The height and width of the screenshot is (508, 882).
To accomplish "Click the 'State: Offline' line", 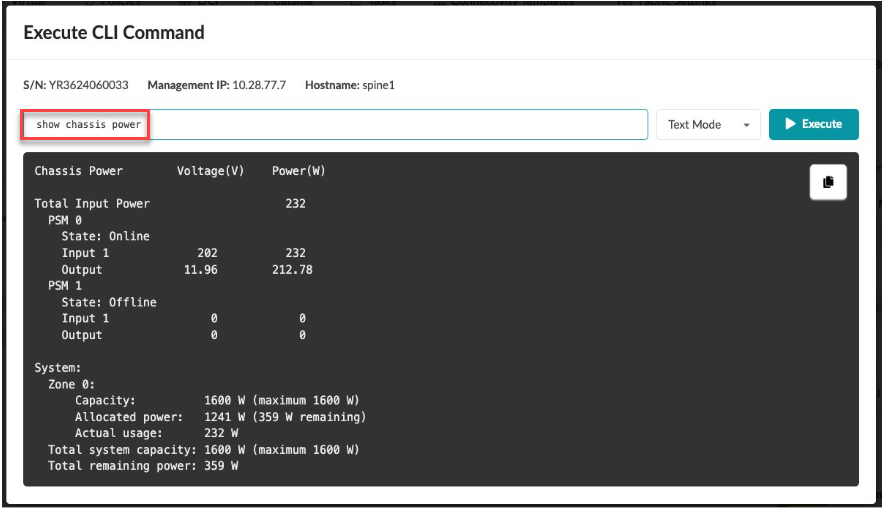I will click(109, 302).
